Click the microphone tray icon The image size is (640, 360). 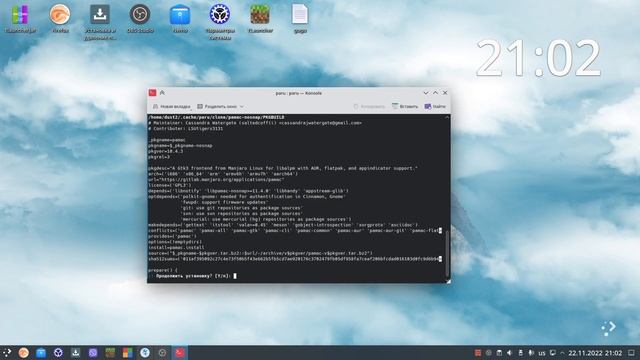coord(531,353)
